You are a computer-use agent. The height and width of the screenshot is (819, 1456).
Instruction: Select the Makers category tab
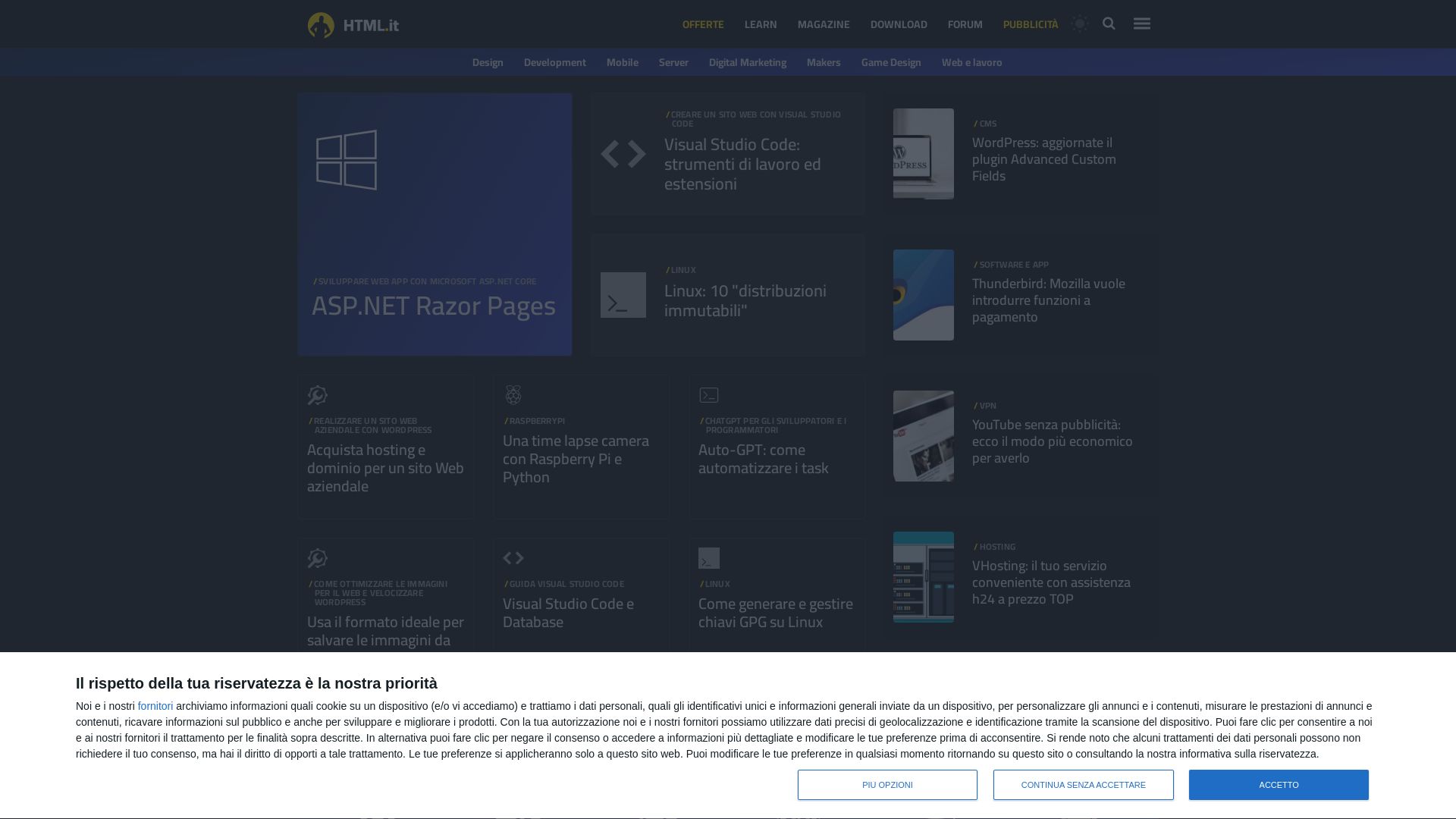pyautogui.click(x=824, y=62)
